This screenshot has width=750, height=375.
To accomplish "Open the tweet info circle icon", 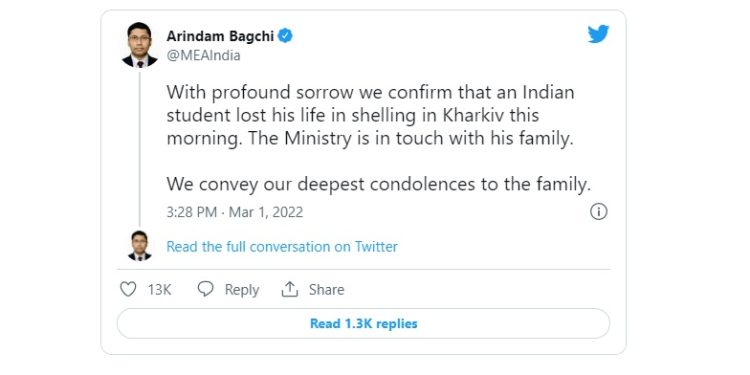I will (598, 211).
